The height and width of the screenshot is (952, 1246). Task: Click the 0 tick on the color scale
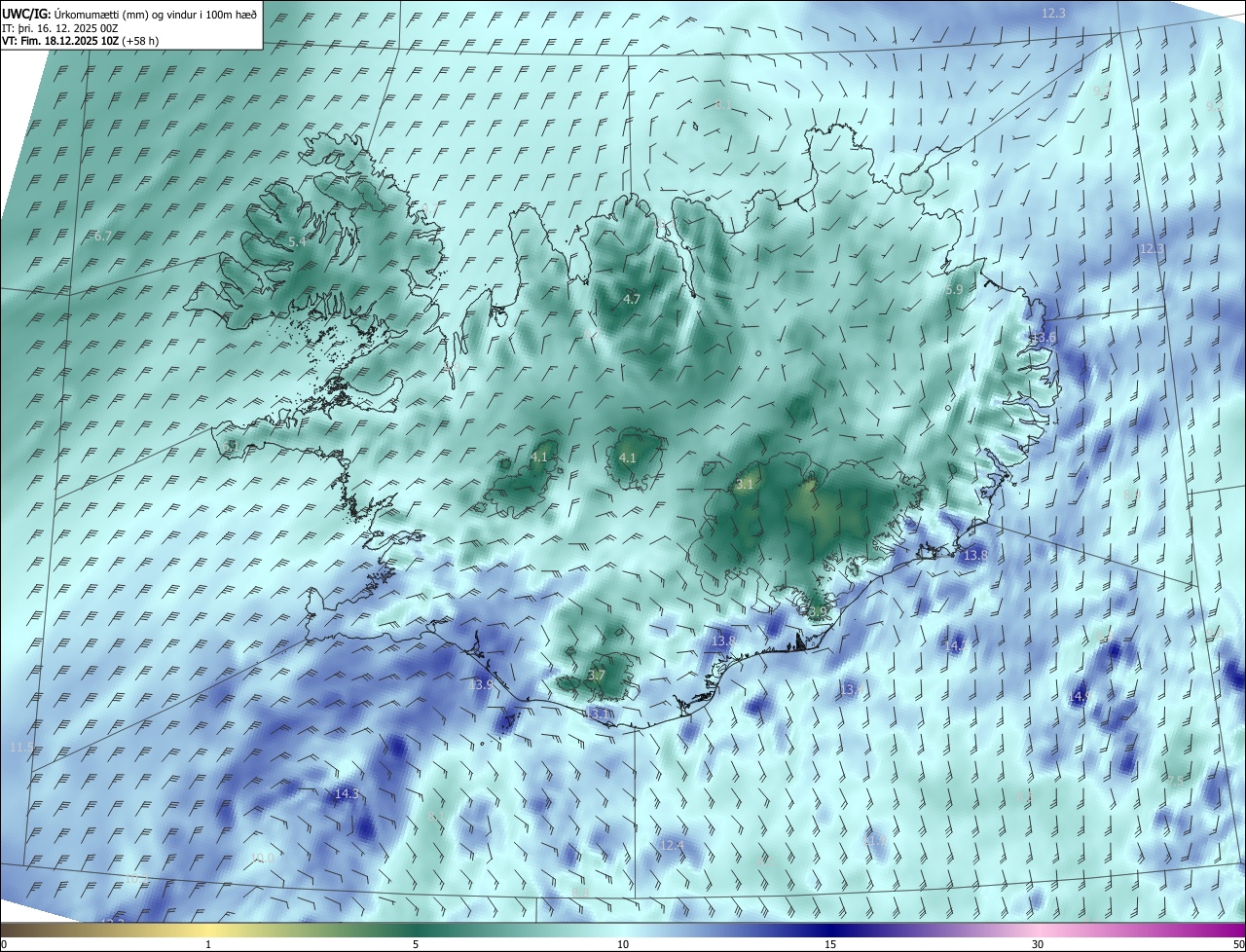point(3,944)
